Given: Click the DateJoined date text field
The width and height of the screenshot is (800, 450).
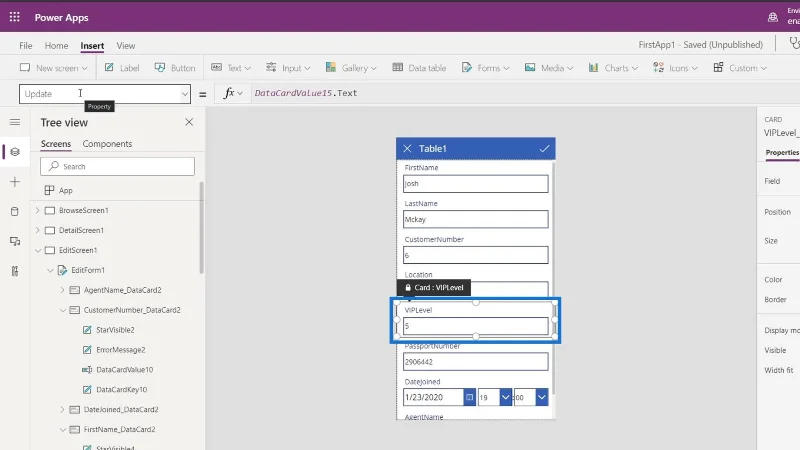Looking at the screenshot, I should click(433, 397).
